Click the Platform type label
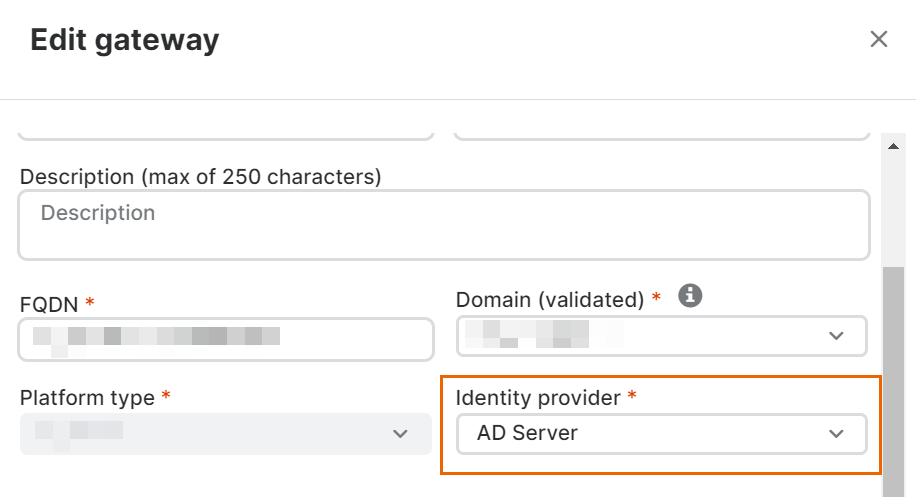Viewport: 916px width, 497px height. click(87, 398)
